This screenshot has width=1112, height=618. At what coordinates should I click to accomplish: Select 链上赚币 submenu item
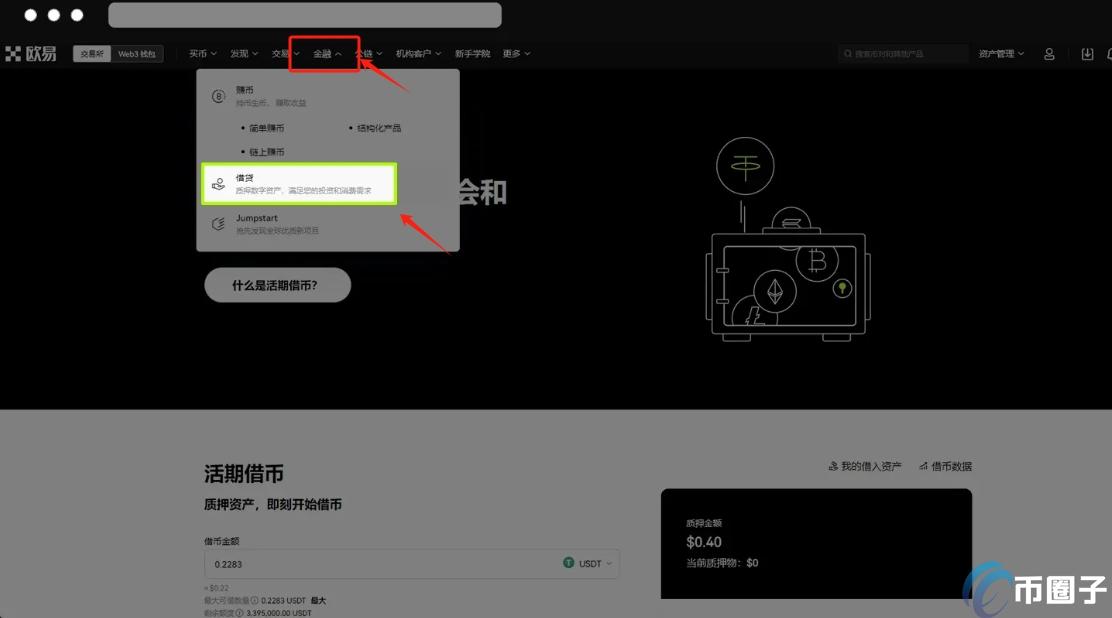click(x=267, y=152)
